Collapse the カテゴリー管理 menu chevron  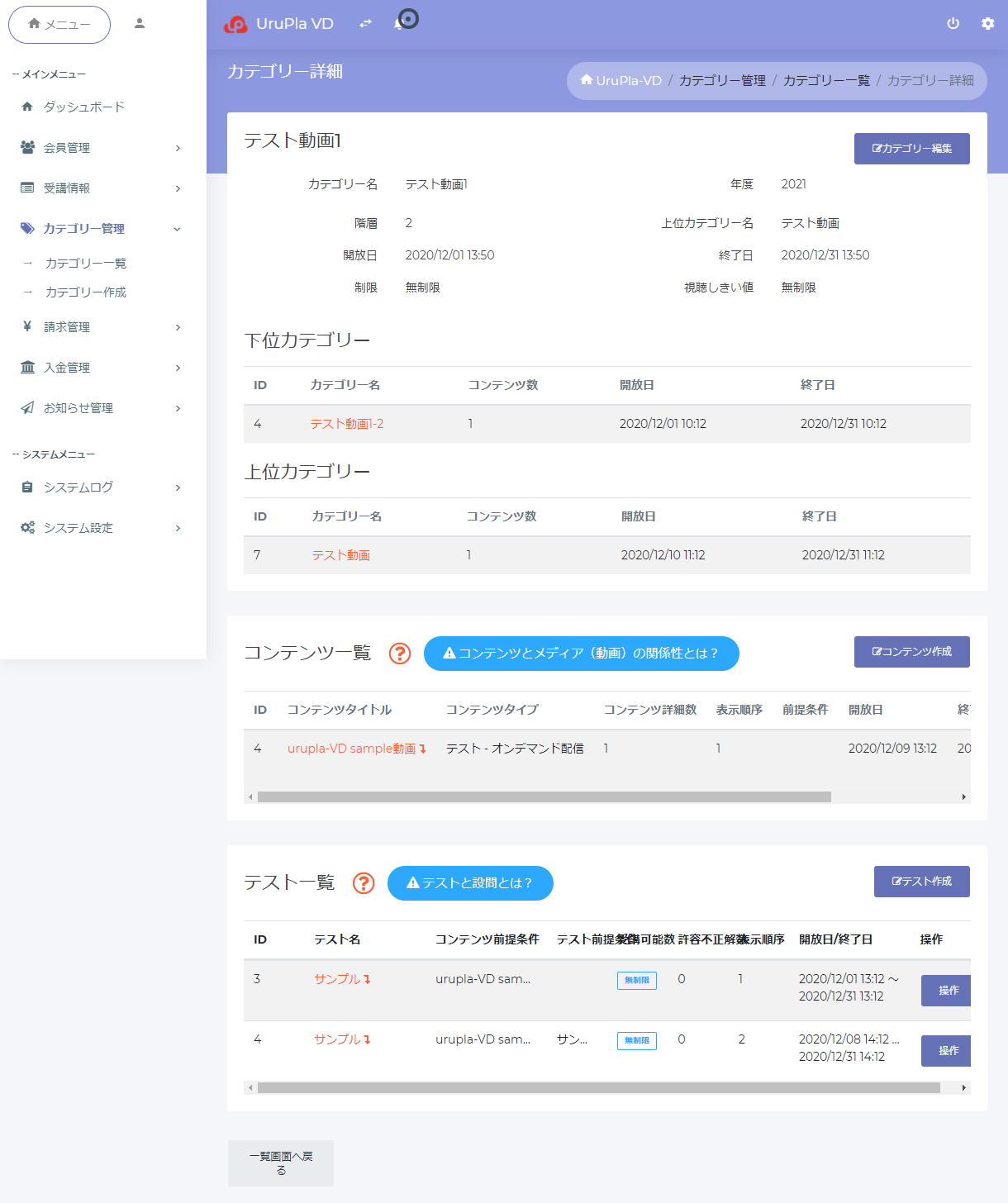point(177,229)
